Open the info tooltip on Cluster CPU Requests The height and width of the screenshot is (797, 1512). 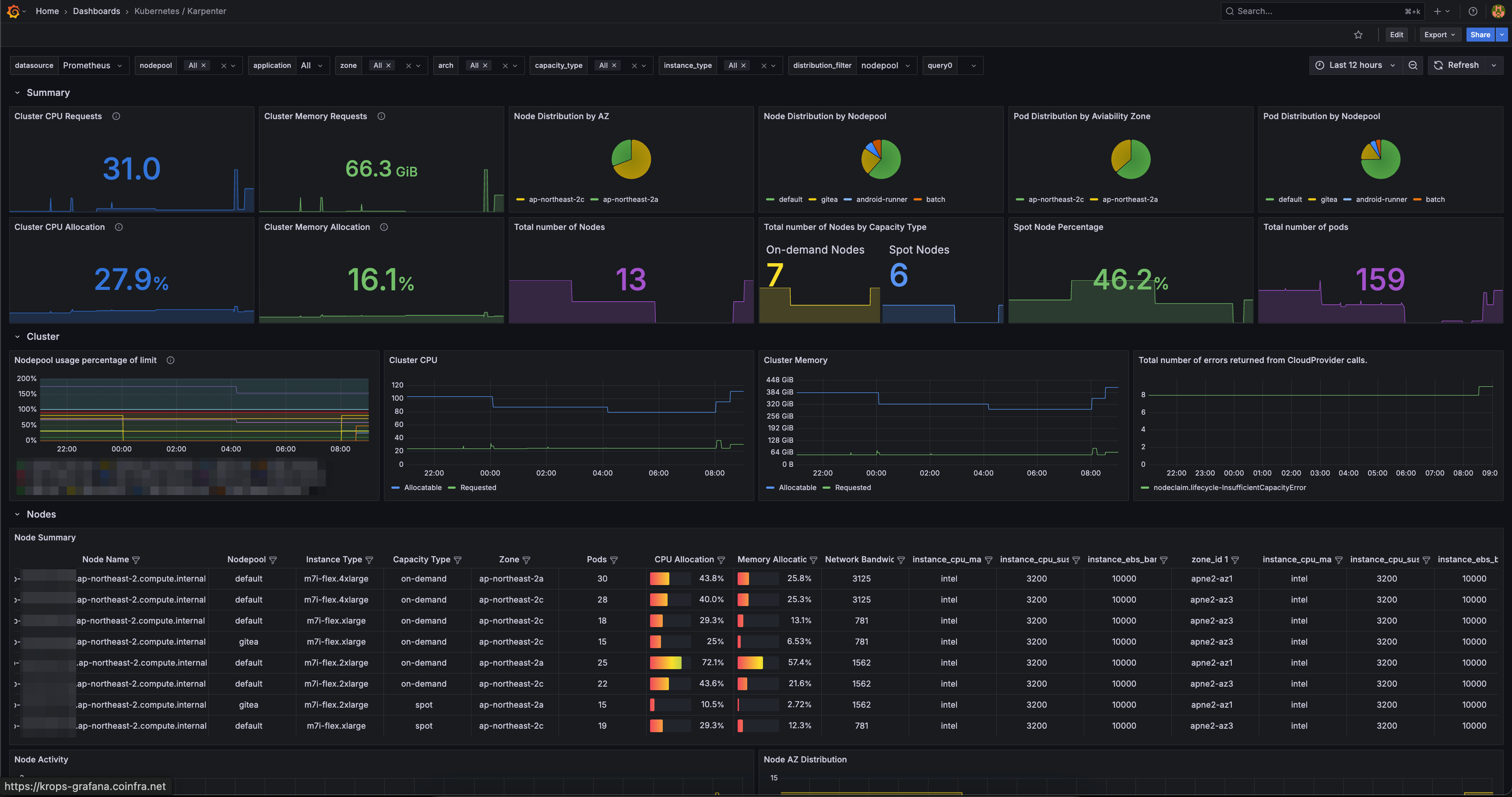[x=116, y=116]
